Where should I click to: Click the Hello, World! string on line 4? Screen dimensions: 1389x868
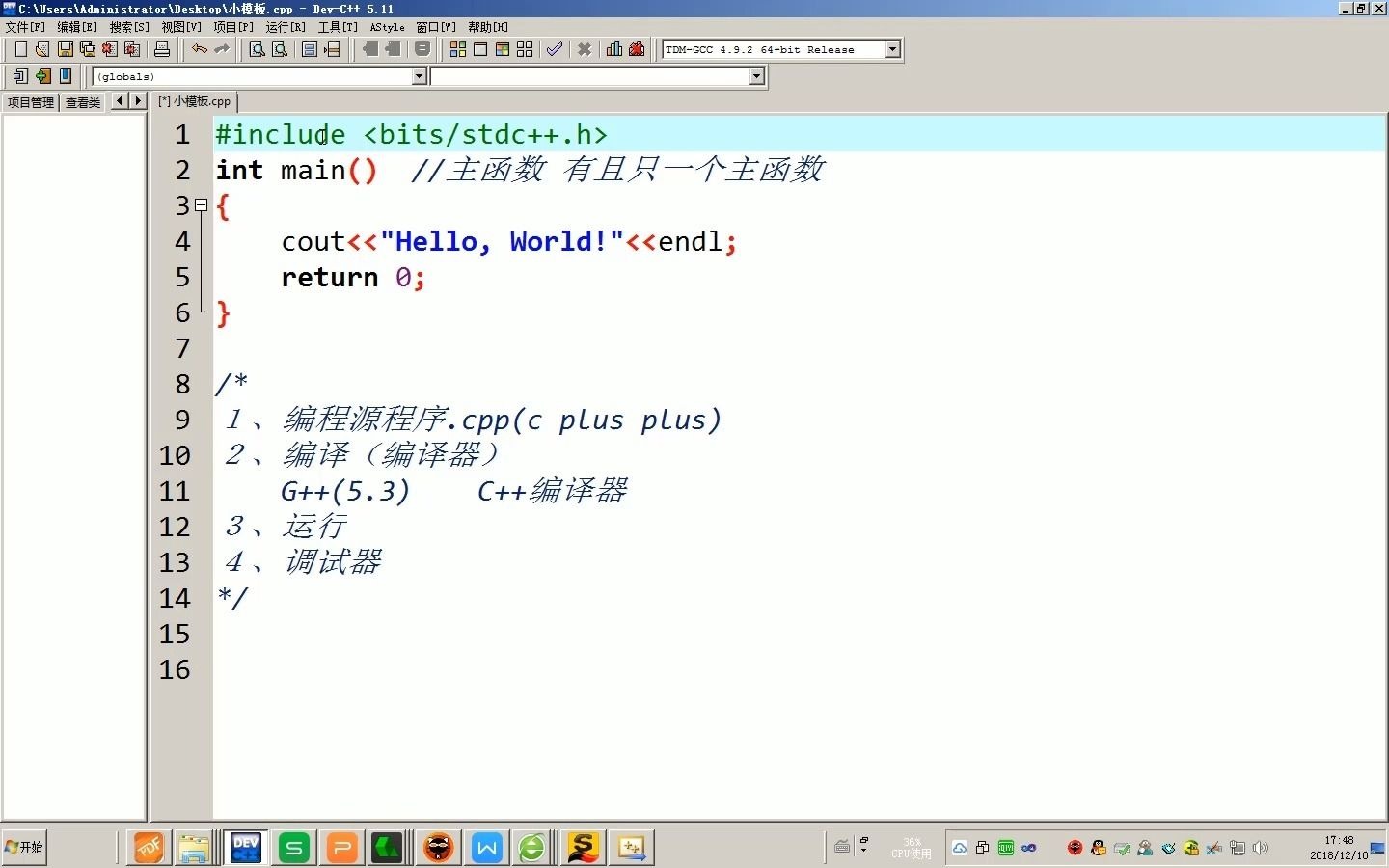(x=502, y=241)
